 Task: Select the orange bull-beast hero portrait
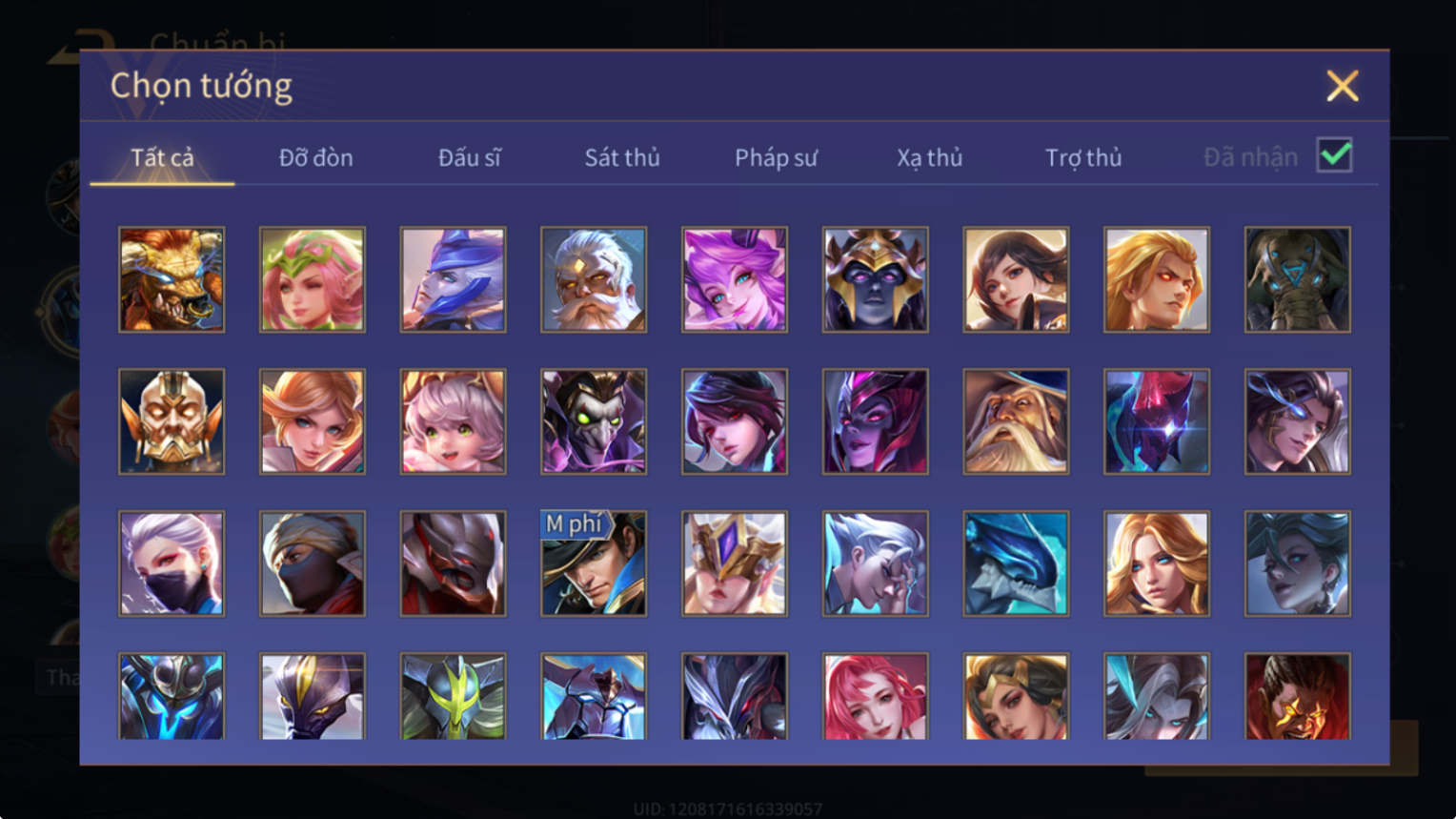pos(172,279)
